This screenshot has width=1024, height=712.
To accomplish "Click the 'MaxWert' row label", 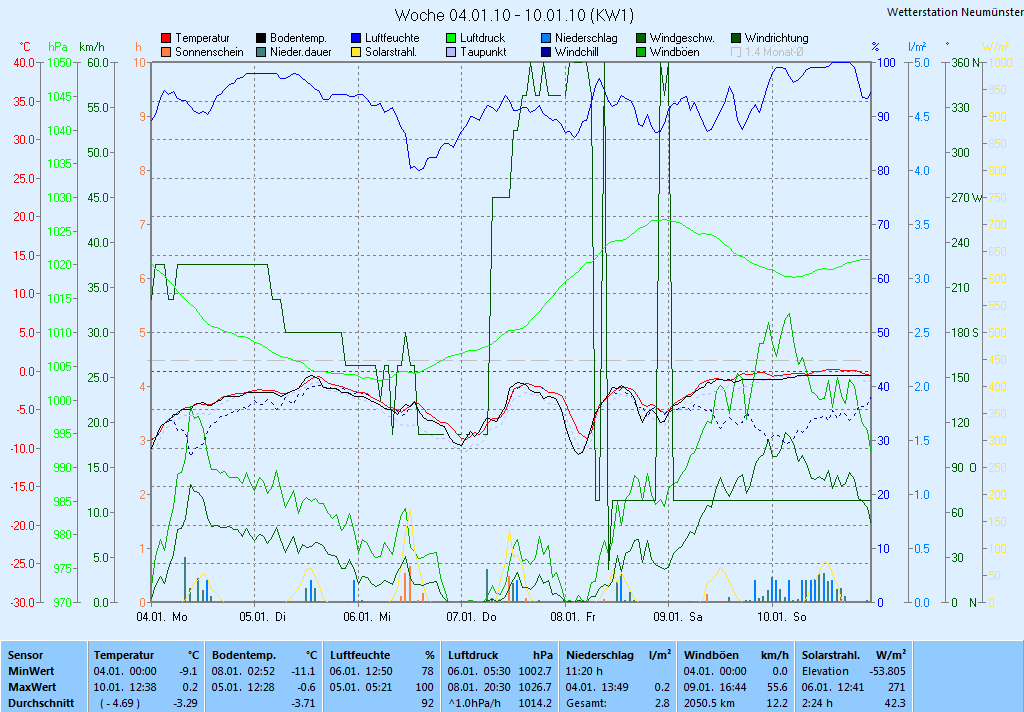I will point(32,688).
